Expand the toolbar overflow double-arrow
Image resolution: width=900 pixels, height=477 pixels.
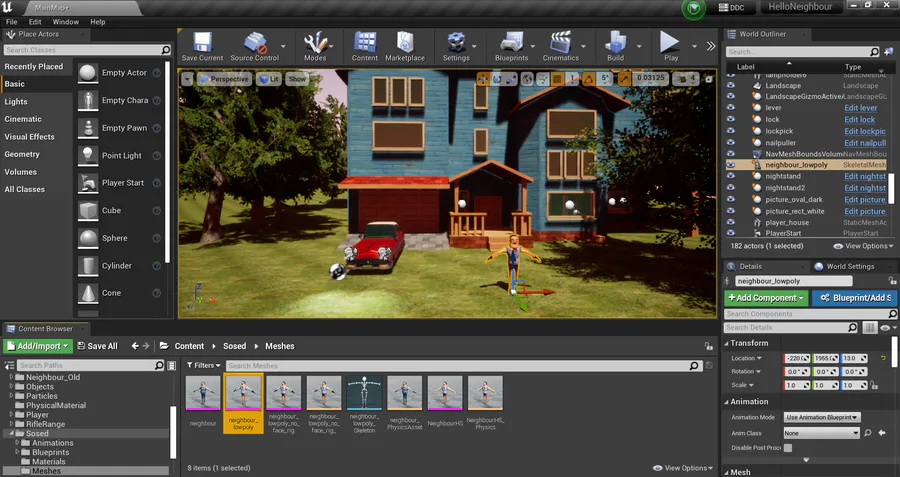point(711,46)
